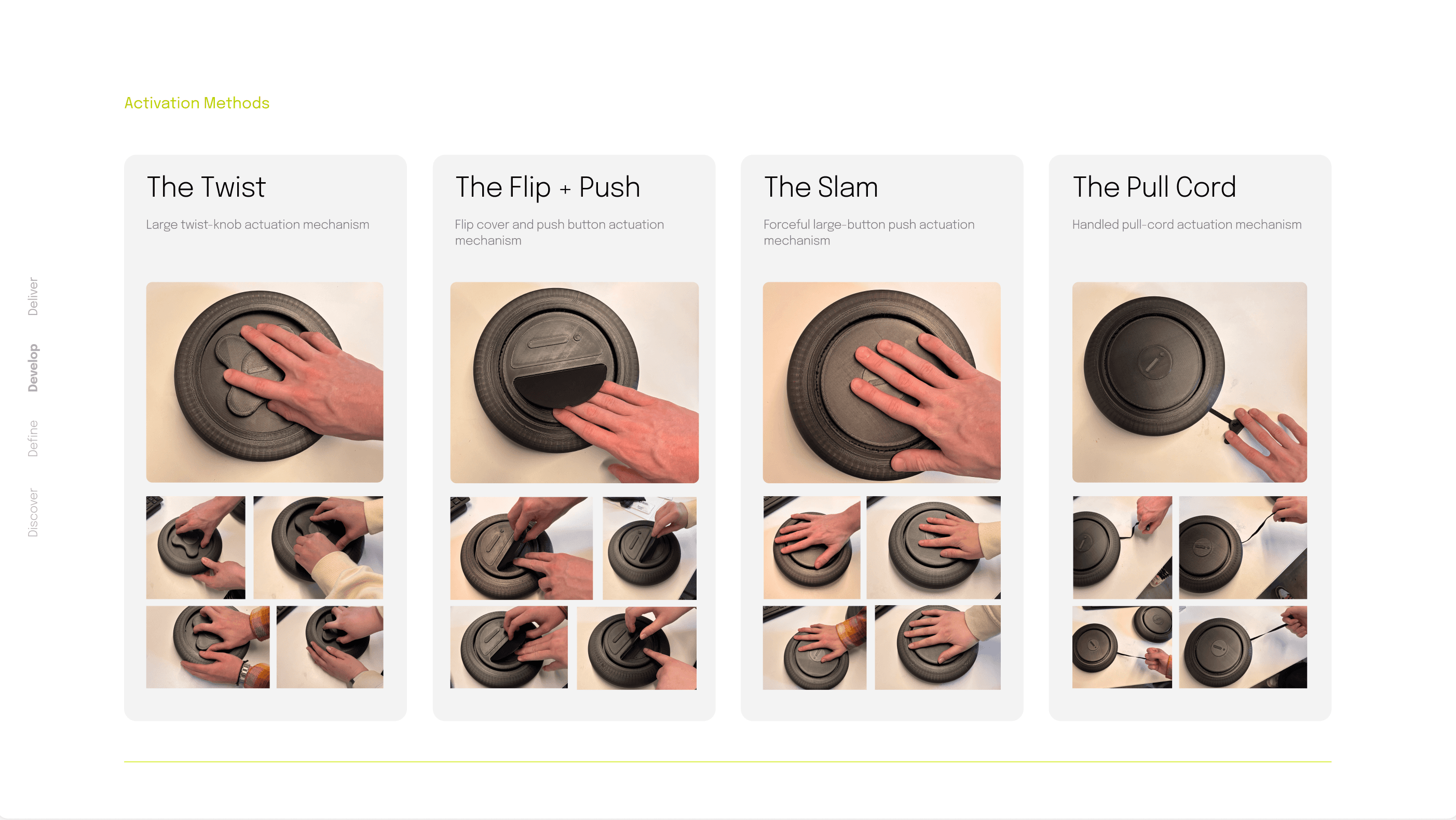This screenshot has width=1456, height=820.
Task: Select bottom-right small photo under The Twist
Action: [330, 647]
